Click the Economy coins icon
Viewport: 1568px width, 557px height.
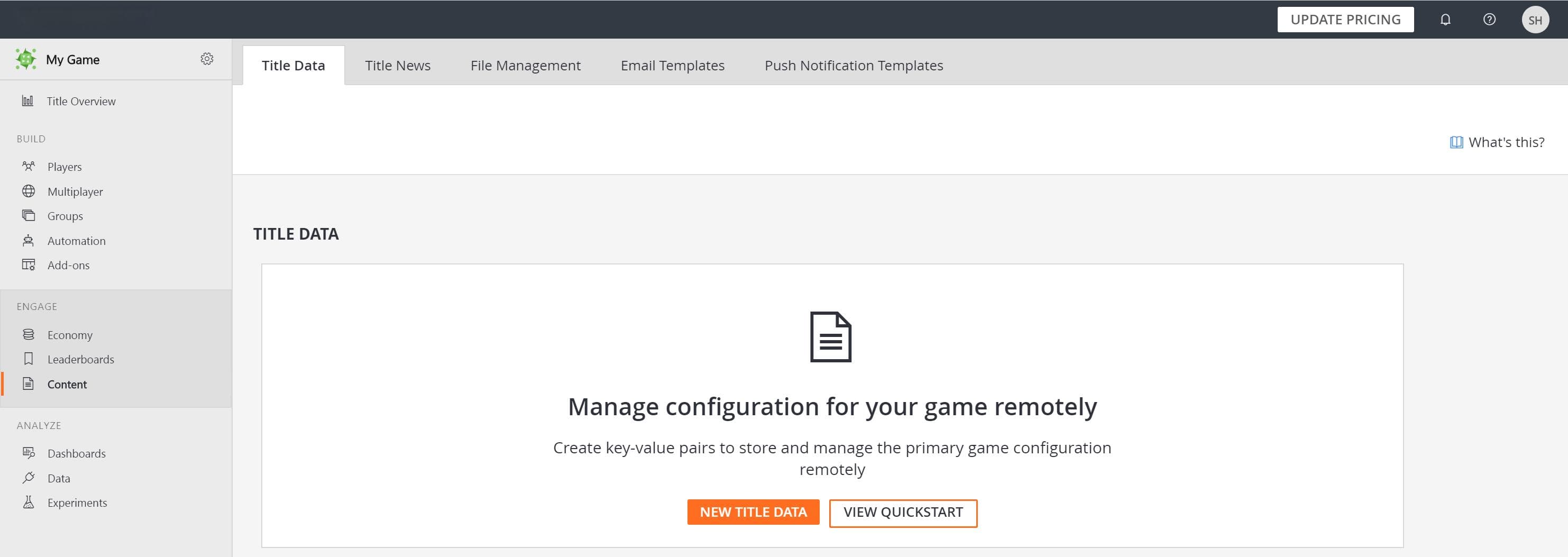pyautogui.click(x=29, y=334)
